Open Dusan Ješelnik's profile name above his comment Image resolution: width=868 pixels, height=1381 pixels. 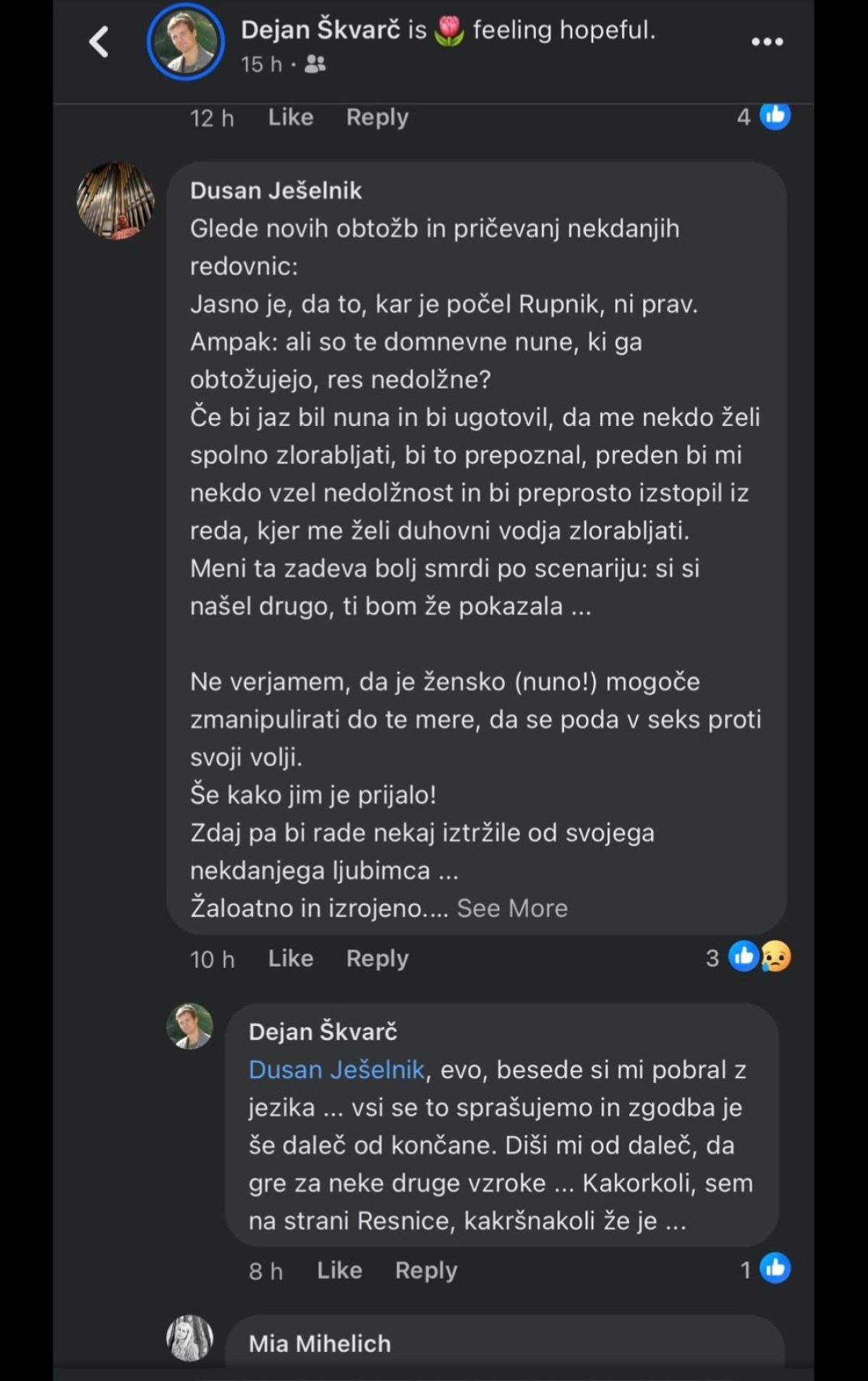[x=276, y=191]
